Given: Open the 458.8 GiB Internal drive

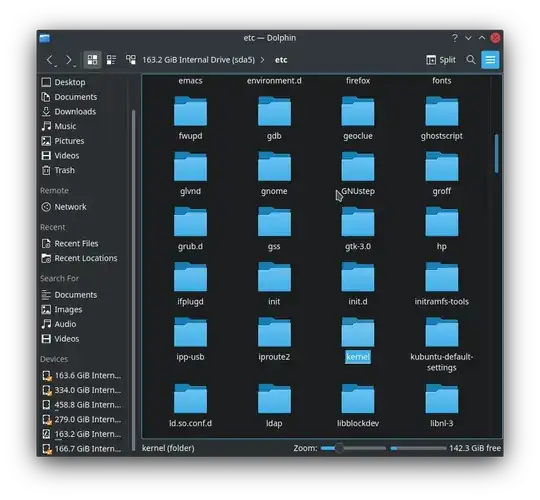Looking at the screenshot, I should (83, 405).
